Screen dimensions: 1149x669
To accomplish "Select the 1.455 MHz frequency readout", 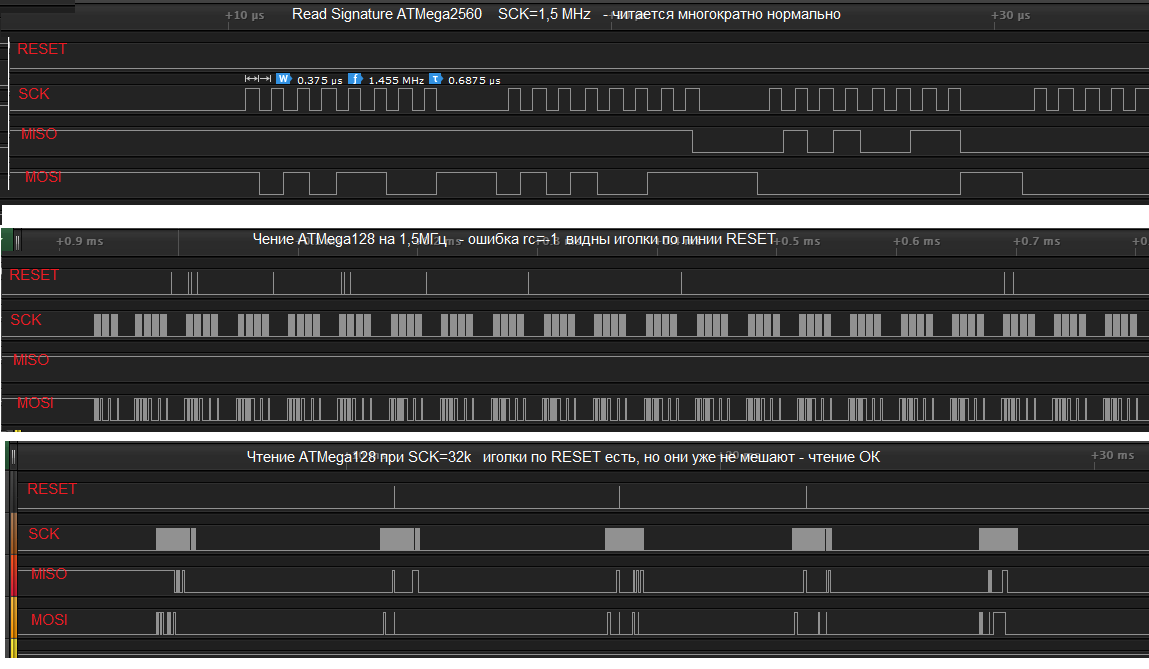I will pyautogui.click(x=397, y=80).
